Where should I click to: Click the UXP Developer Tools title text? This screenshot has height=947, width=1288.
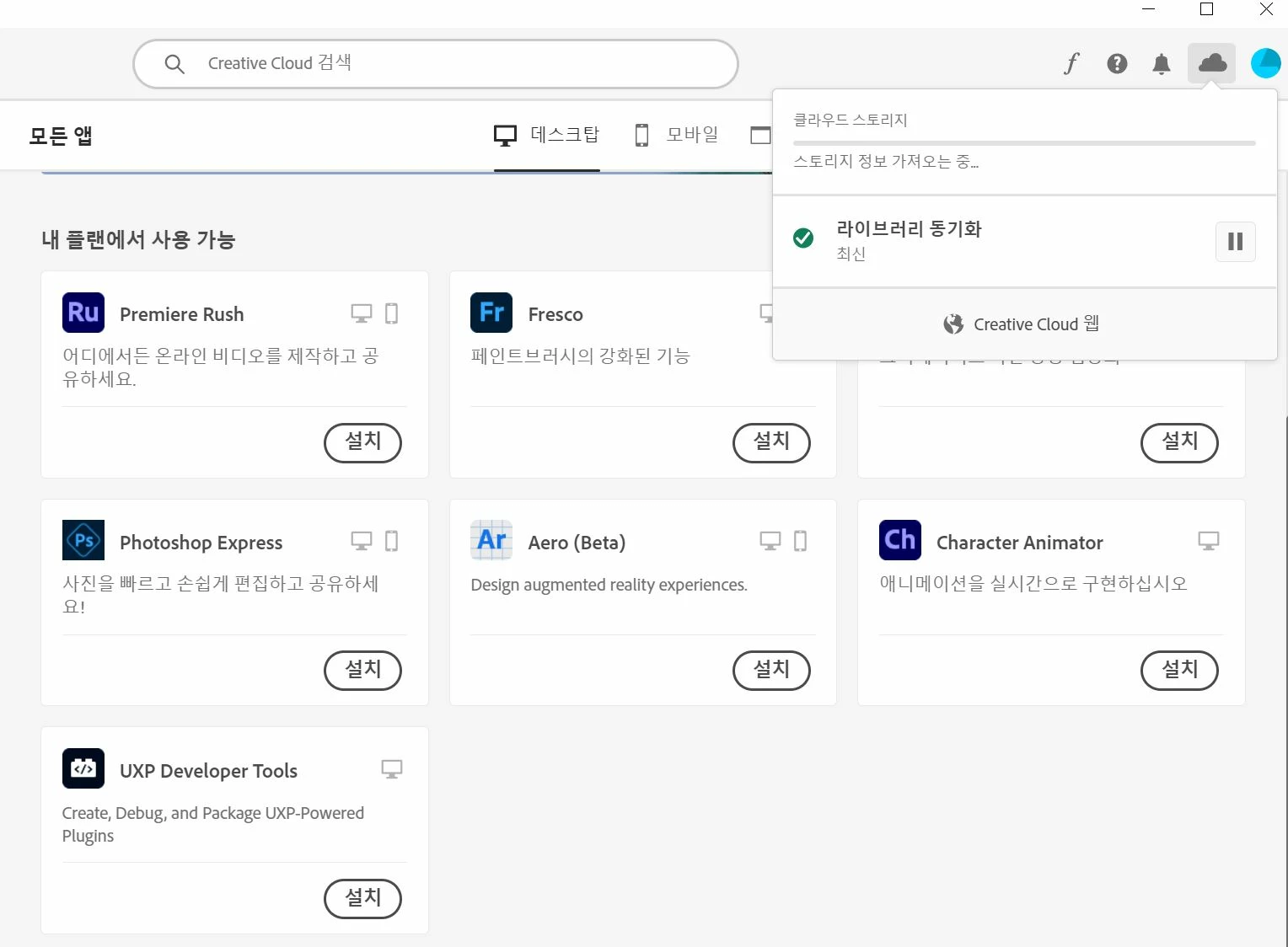tap(209, 771)
